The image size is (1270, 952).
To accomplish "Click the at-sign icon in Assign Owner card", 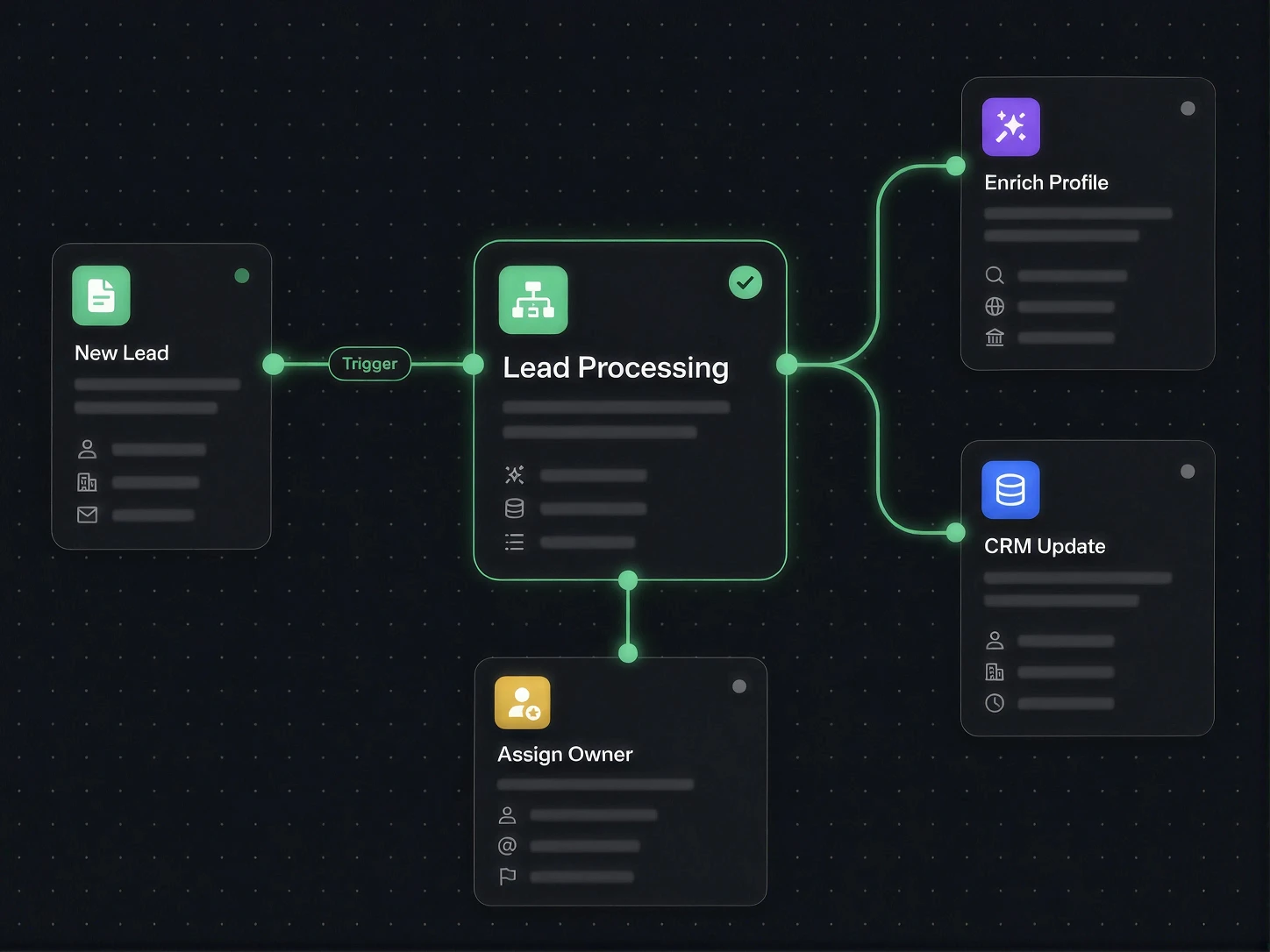I will (507, 846).
